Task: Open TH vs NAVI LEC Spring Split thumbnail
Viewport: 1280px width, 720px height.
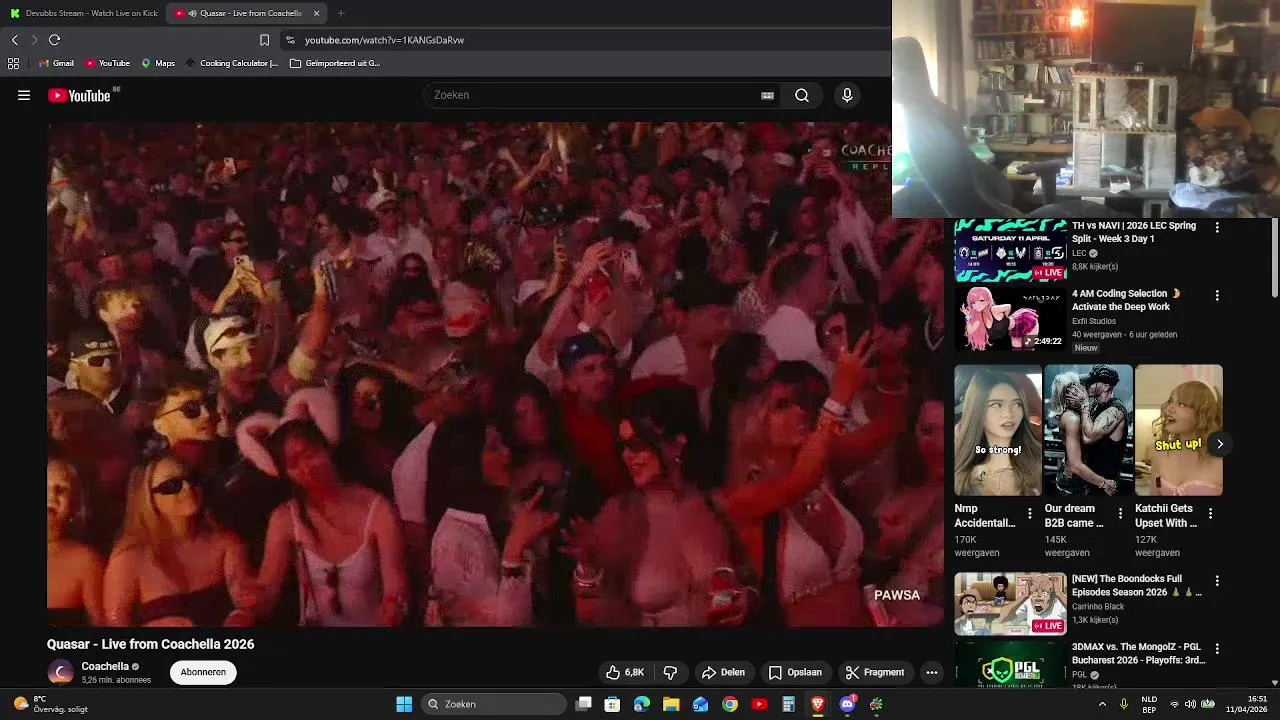Action: [x=1010, y=250]
